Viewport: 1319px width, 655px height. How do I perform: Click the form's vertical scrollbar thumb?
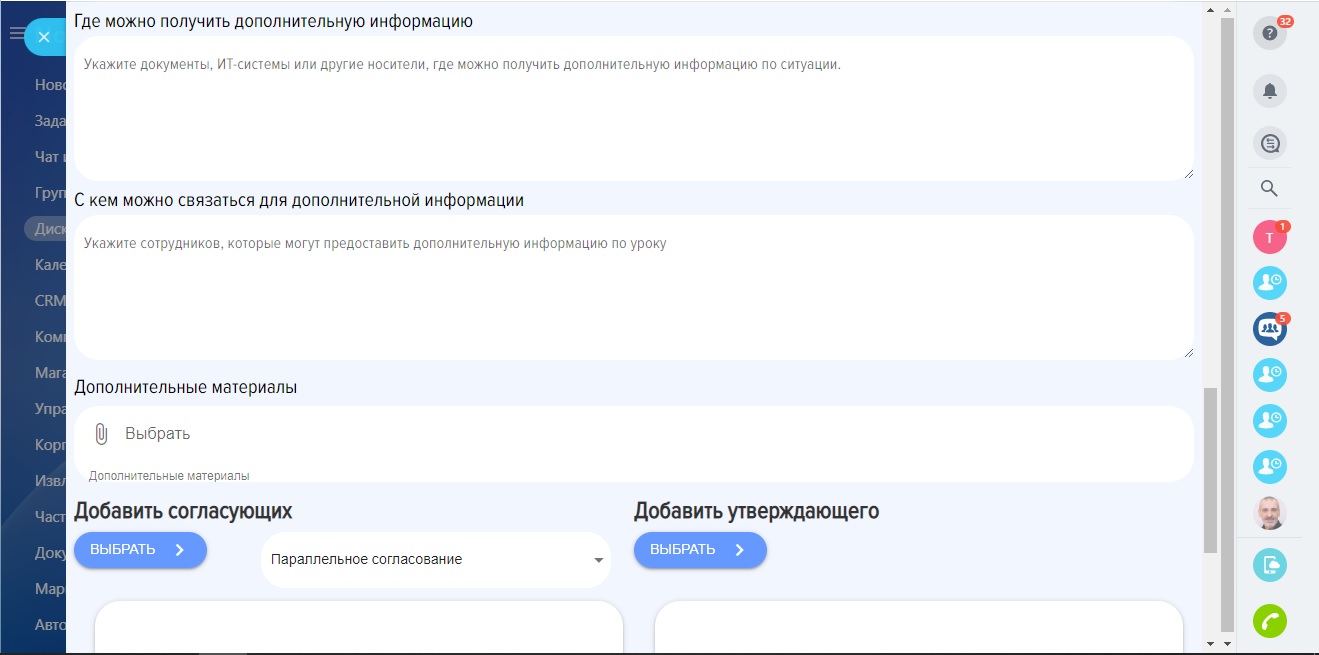click(1211, 470)
